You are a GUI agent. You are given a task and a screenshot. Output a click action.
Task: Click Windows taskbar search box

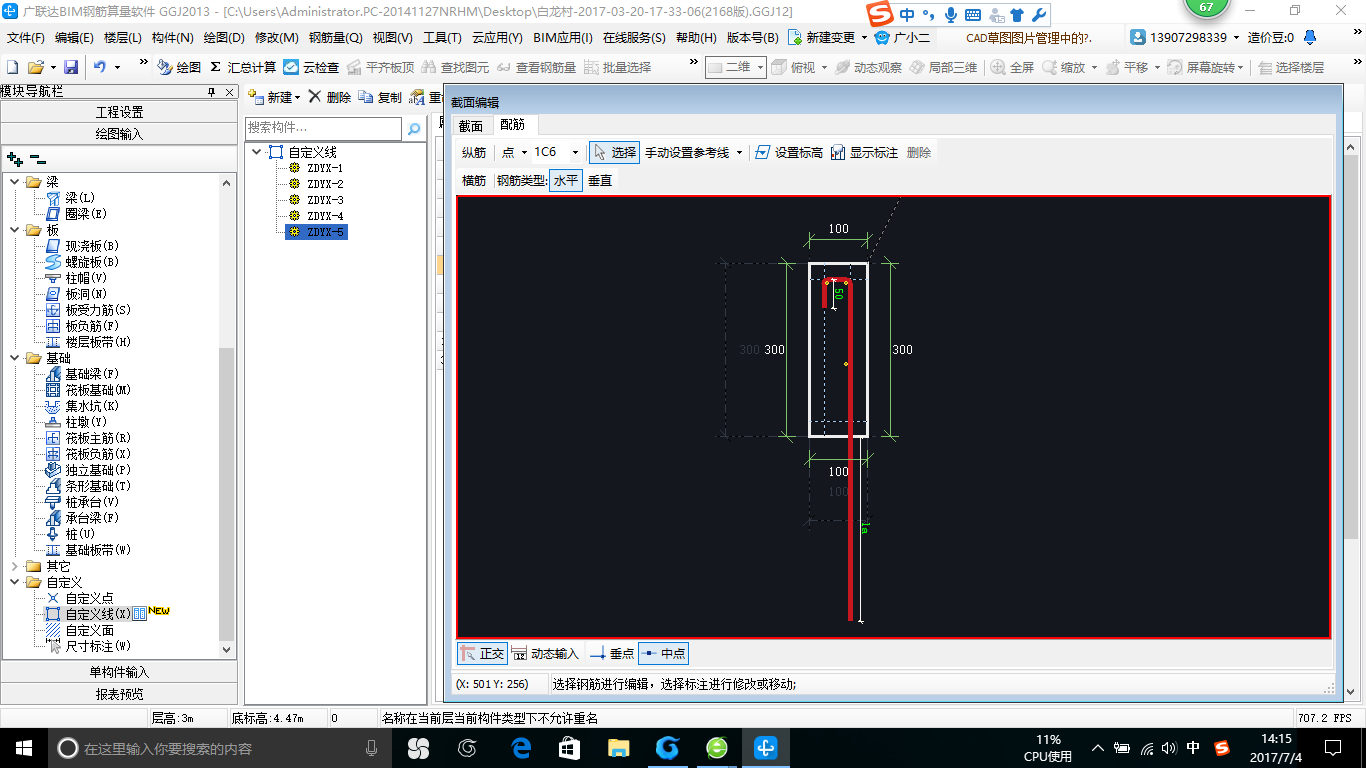[x=219, y=748]
